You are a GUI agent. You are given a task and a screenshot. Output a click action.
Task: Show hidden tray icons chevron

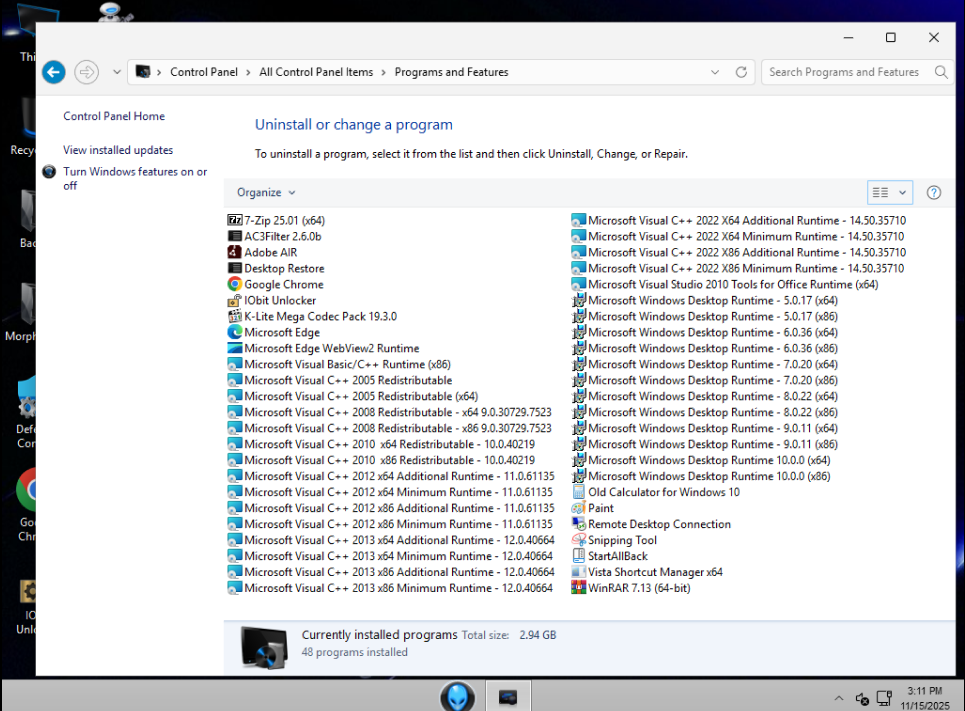click(839, 698)
